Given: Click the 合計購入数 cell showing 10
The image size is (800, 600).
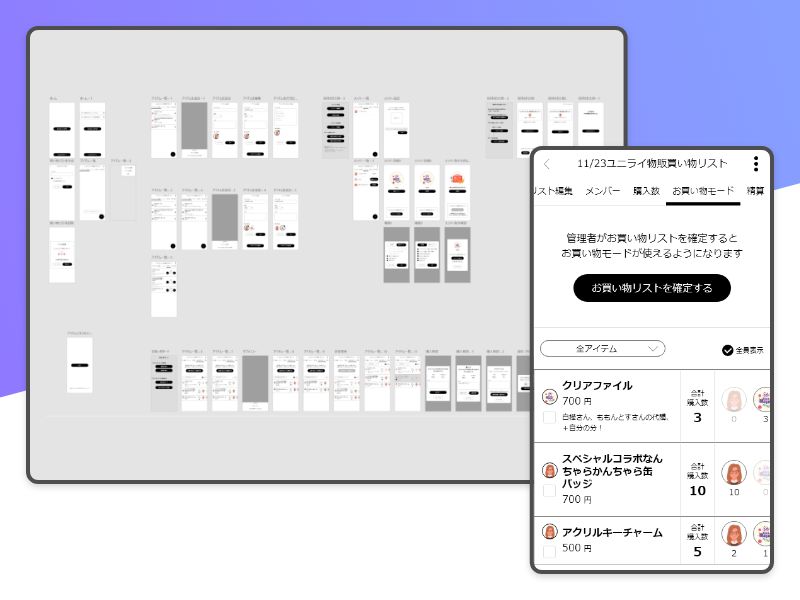Looking at the screenshot, I should (697, 479).
